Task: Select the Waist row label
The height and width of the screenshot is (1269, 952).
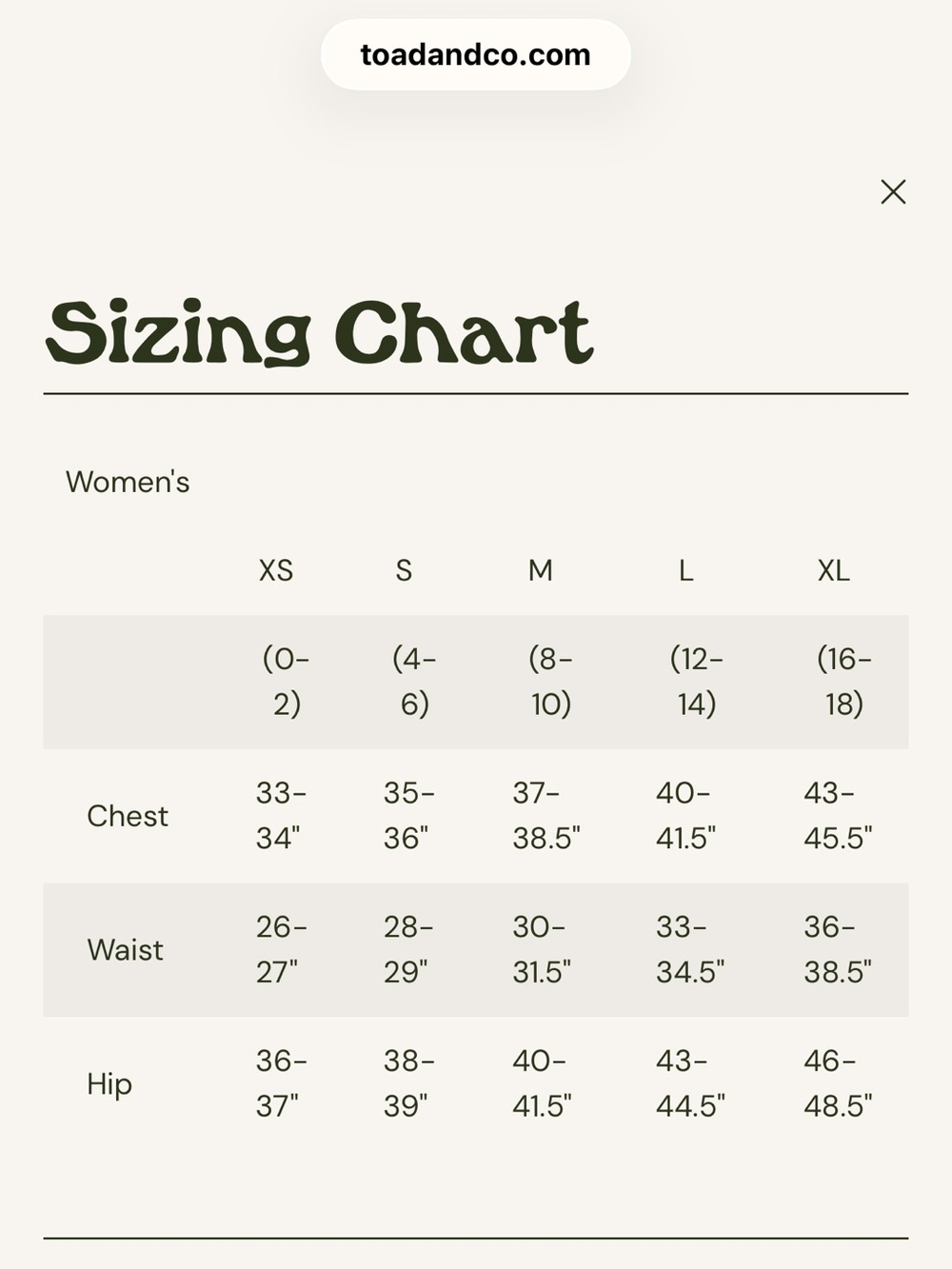Action: (125, 950)
